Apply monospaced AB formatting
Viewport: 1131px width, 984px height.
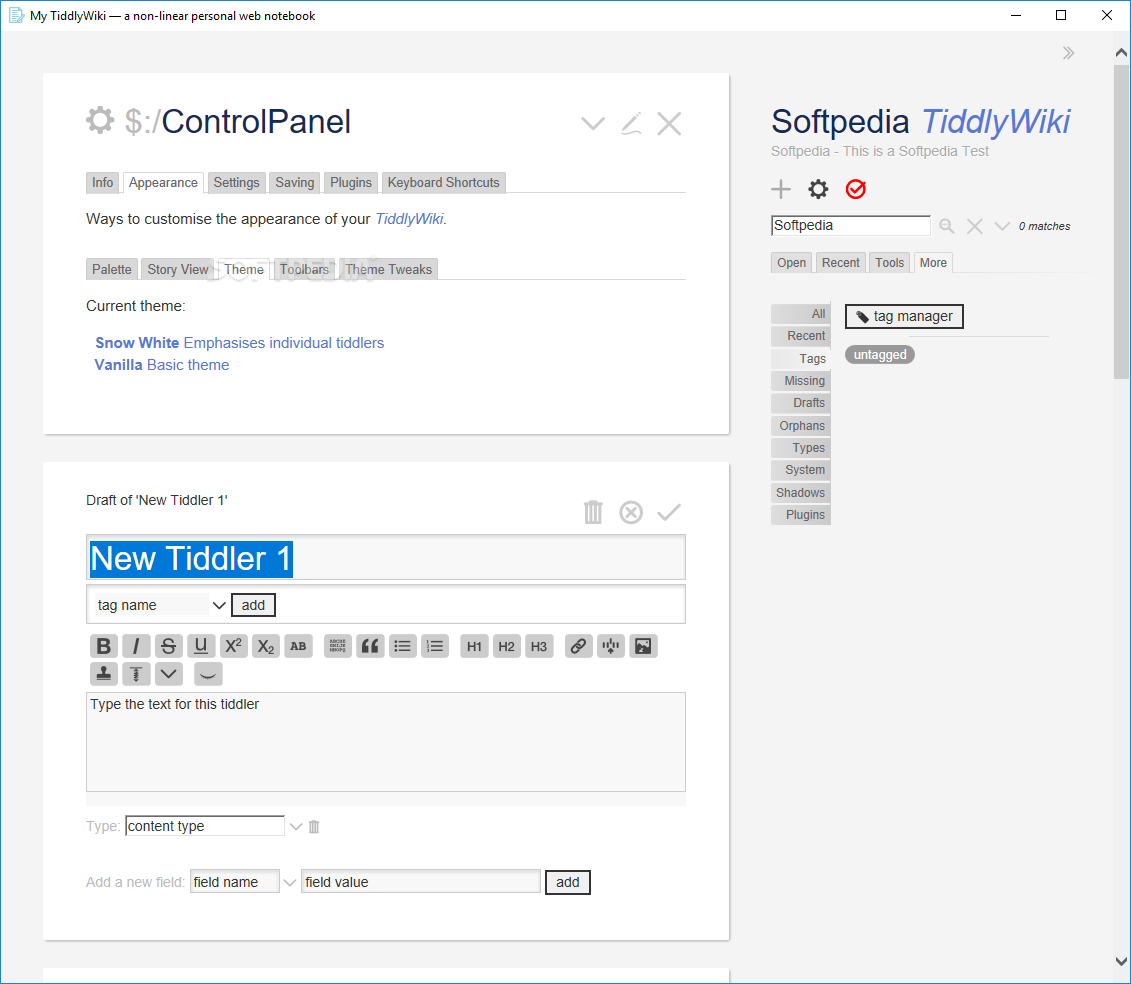click(x=298, y=646)
